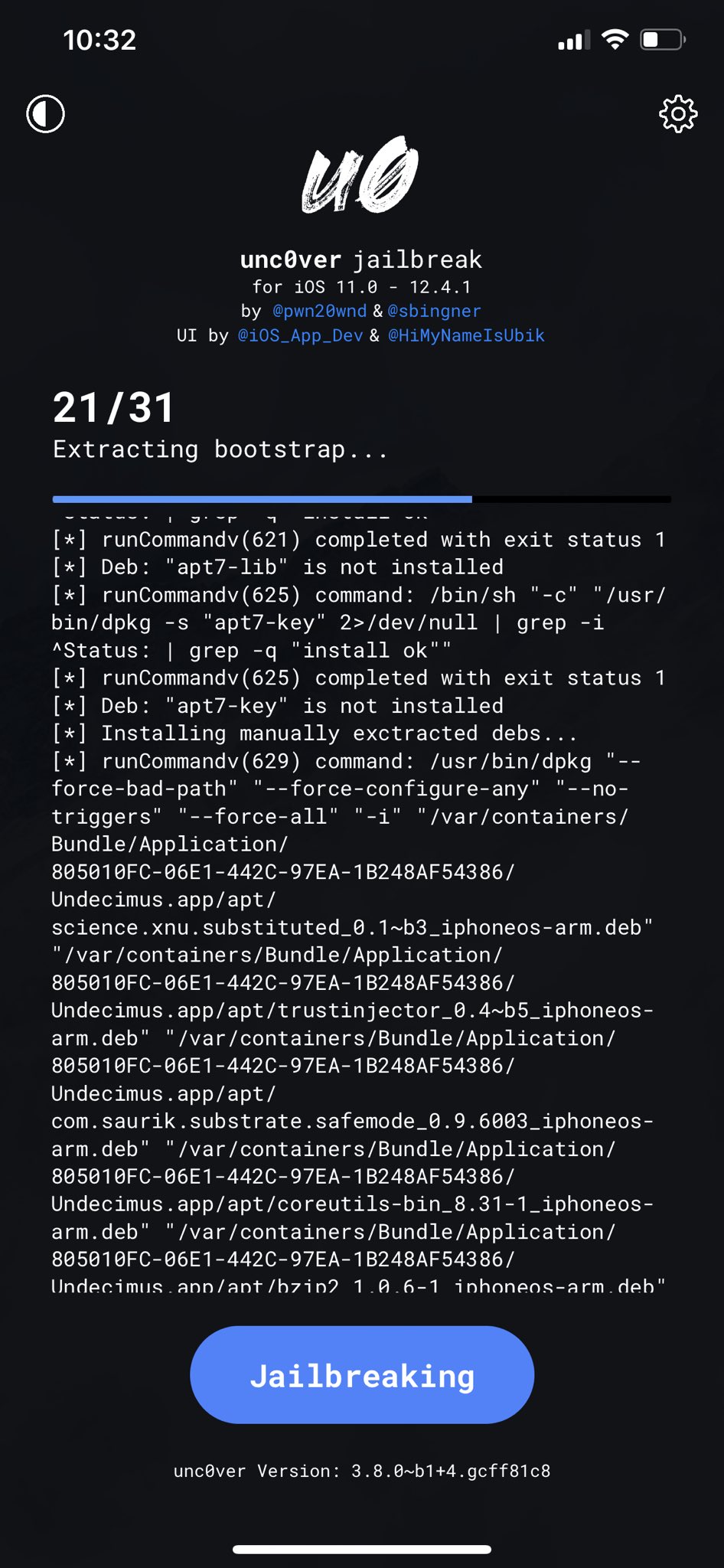Tap the 10:32 clock
Image resolution: width=724 pixels, height=1568 pixels.
click(99, 40)
